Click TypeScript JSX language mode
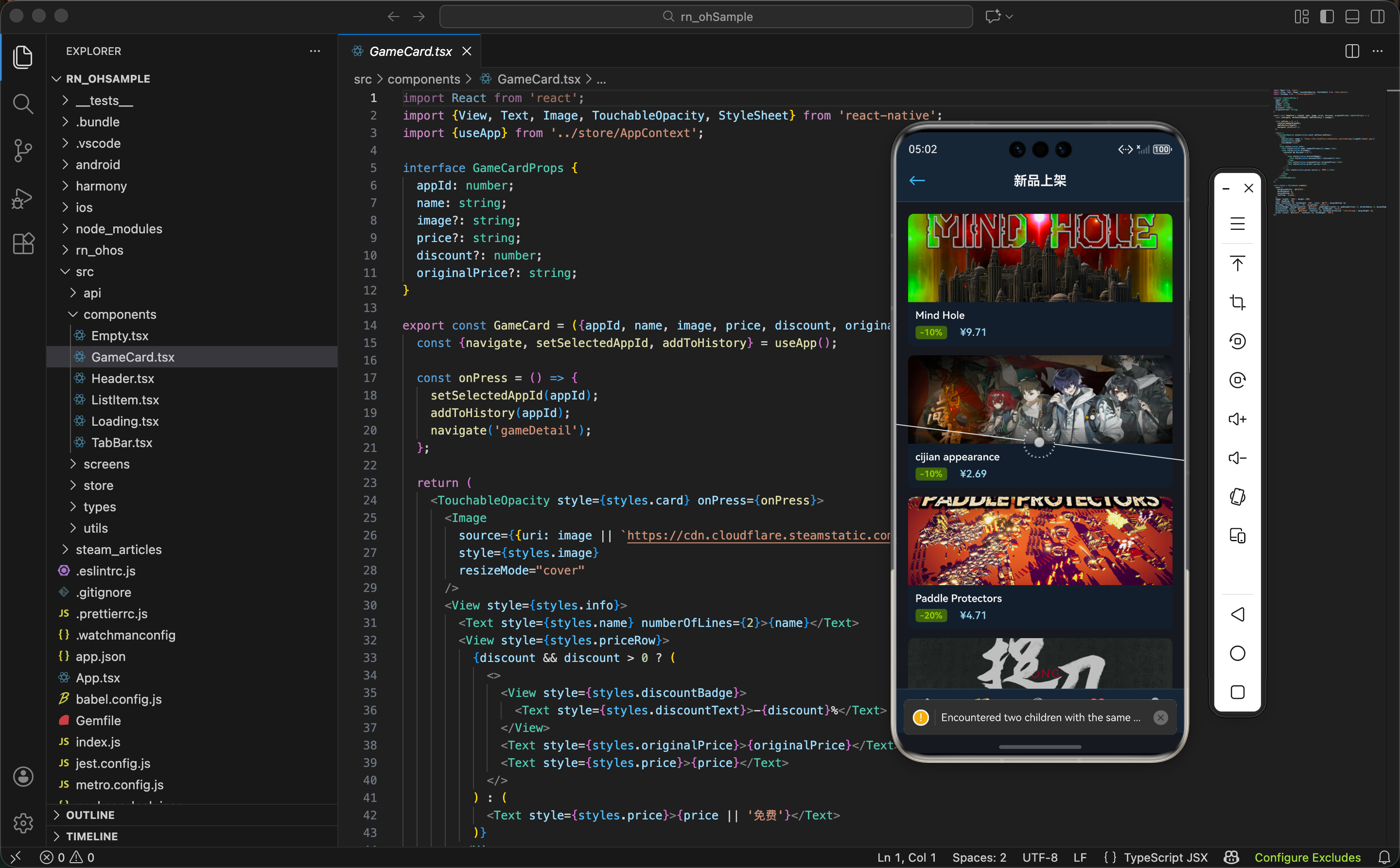 (1165, 857)
